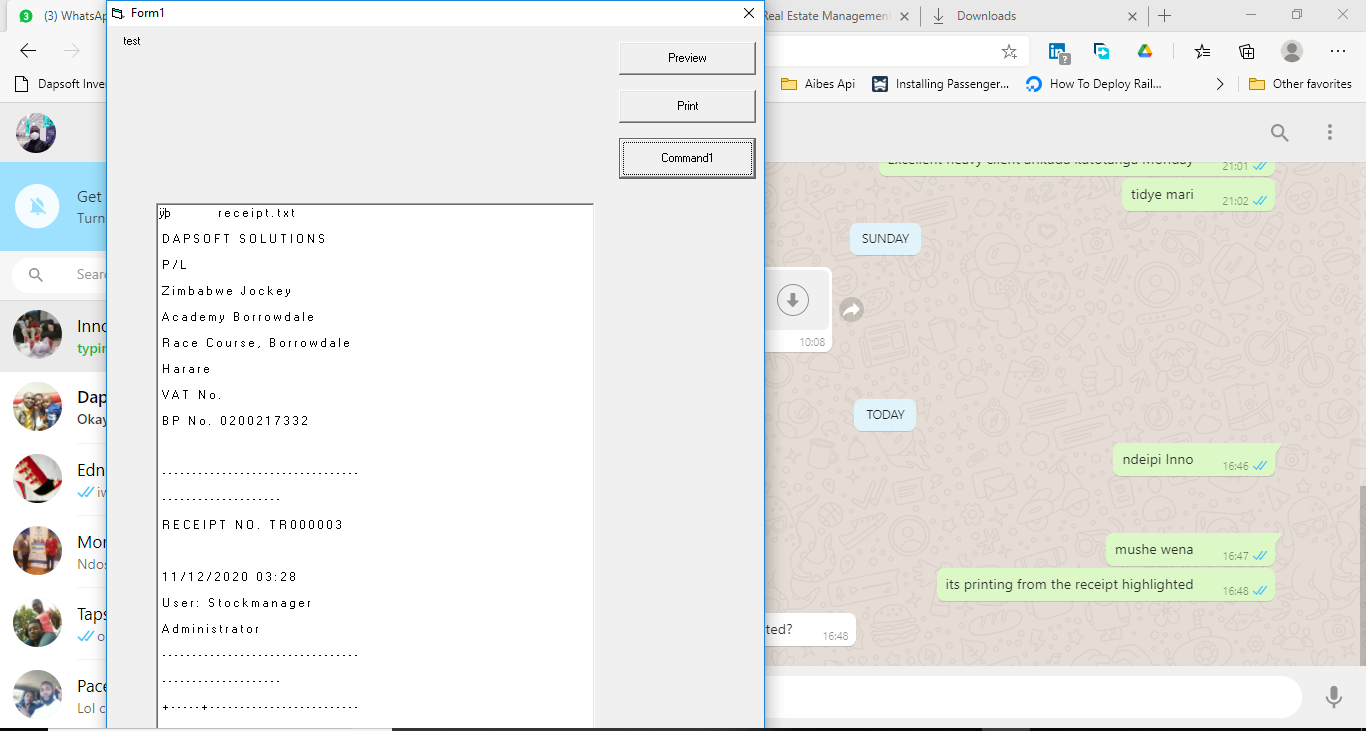Open my WhatsApp profile picture

36,133
